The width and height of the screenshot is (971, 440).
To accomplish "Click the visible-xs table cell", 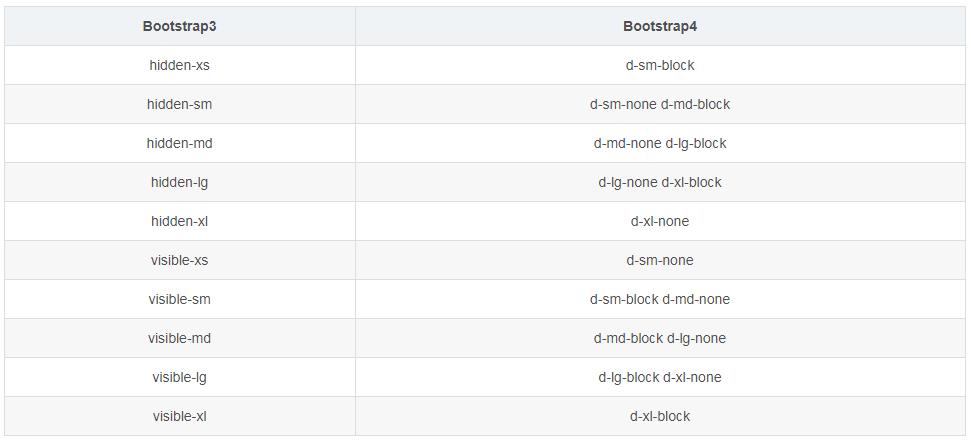I will click(x=180, y=260).
